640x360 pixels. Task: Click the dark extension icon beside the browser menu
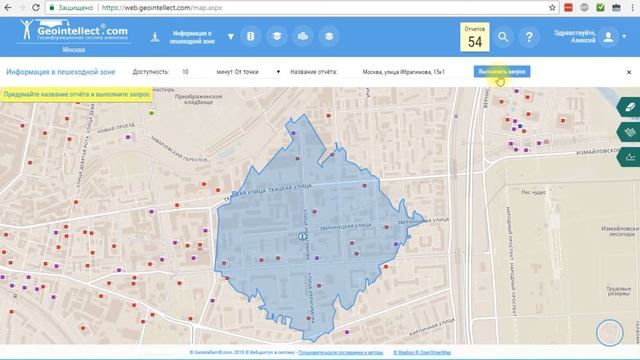[616, 7]
